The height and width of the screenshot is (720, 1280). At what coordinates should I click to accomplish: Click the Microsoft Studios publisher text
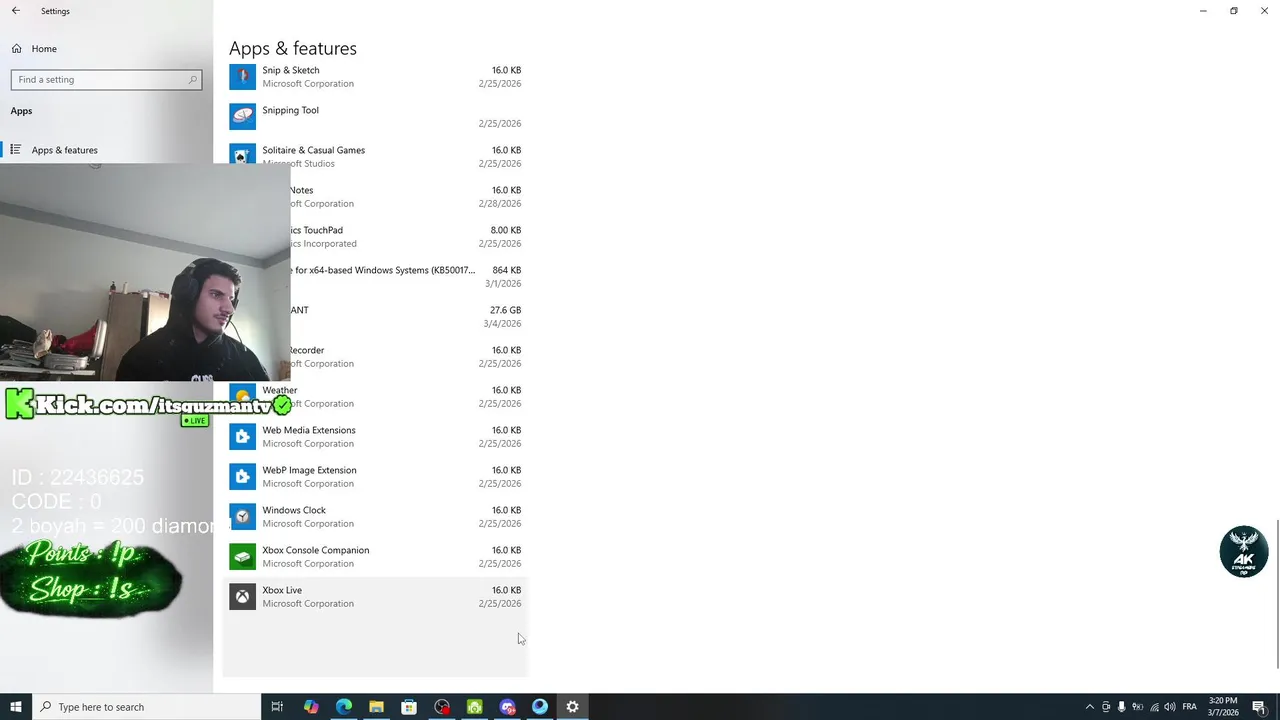tap(298, 164)
